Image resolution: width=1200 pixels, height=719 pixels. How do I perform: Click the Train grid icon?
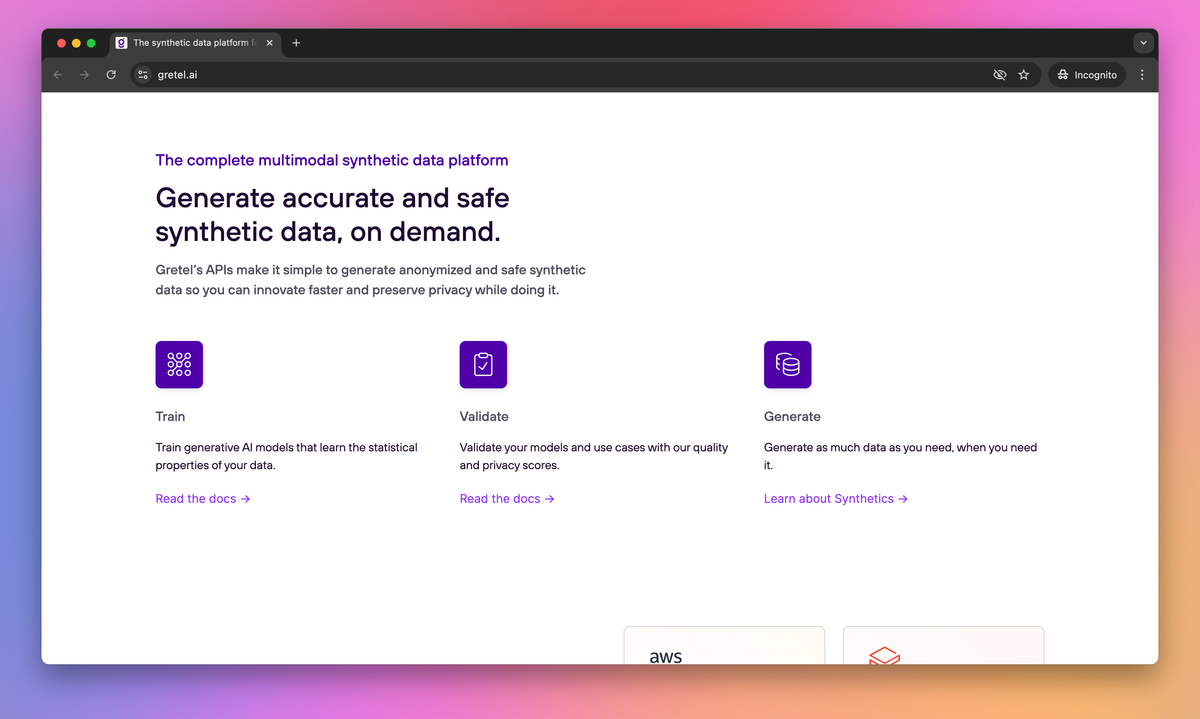(x=179, y=365)
